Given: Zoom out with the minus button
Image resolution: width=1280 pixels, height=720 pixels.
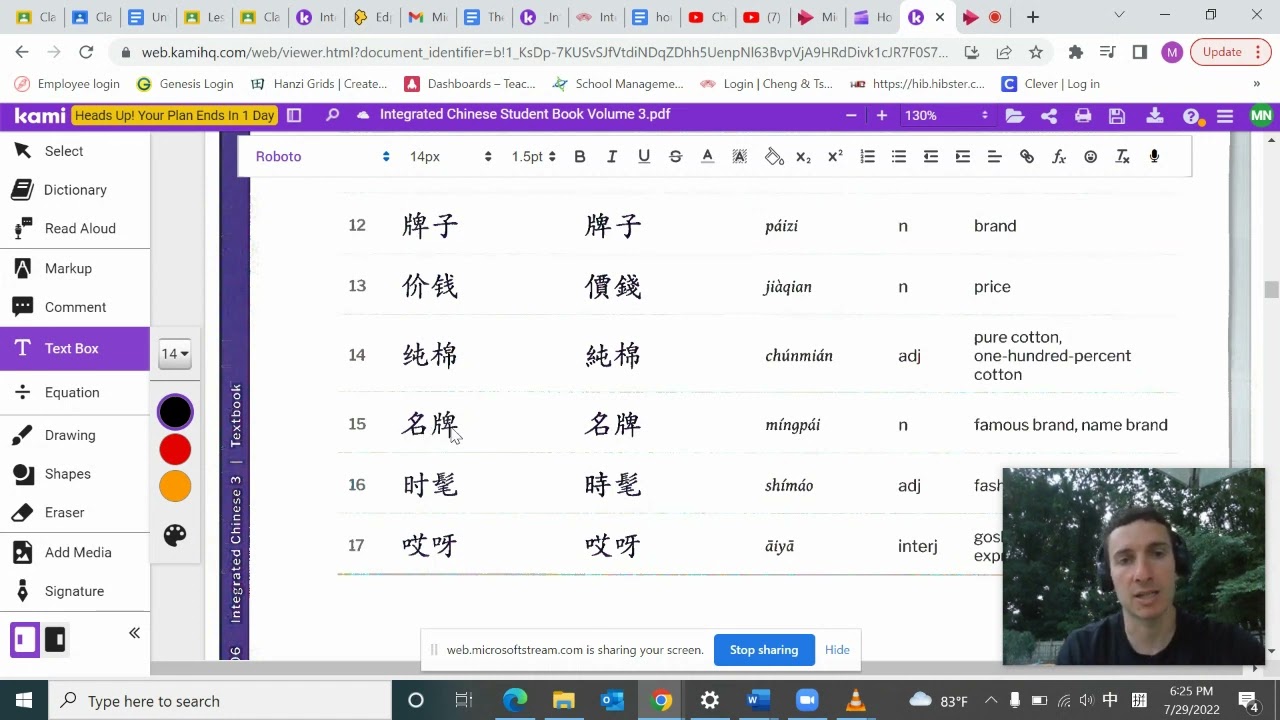Looking at the screenshot, I should [x=851, y=115].
